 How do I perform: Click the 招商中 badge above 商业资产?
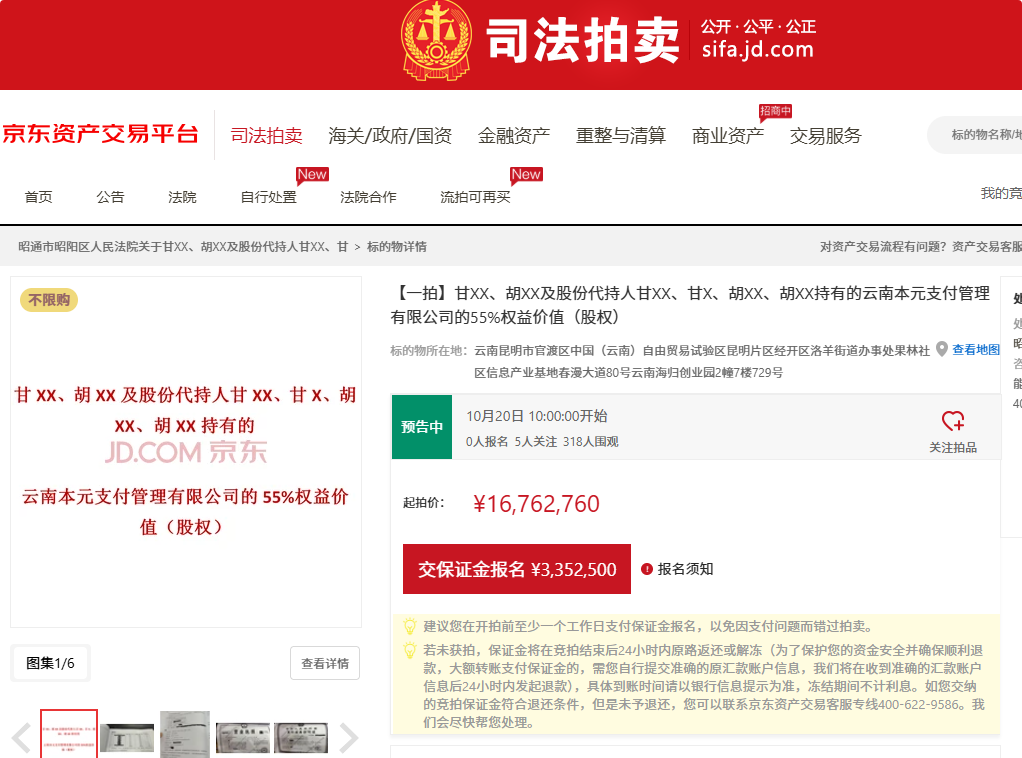pos(775,111)
